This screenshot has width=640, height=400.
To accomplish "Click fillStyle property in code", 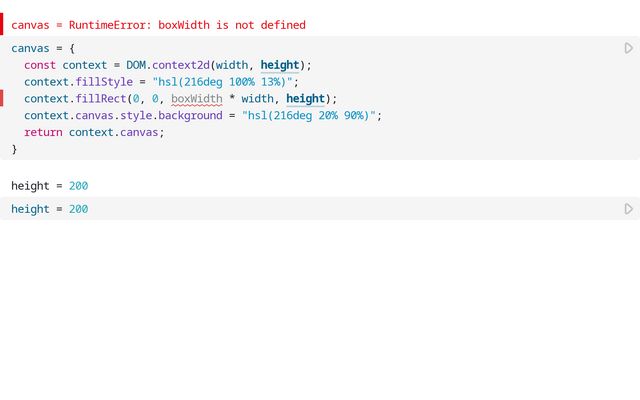I will [104, 82].
